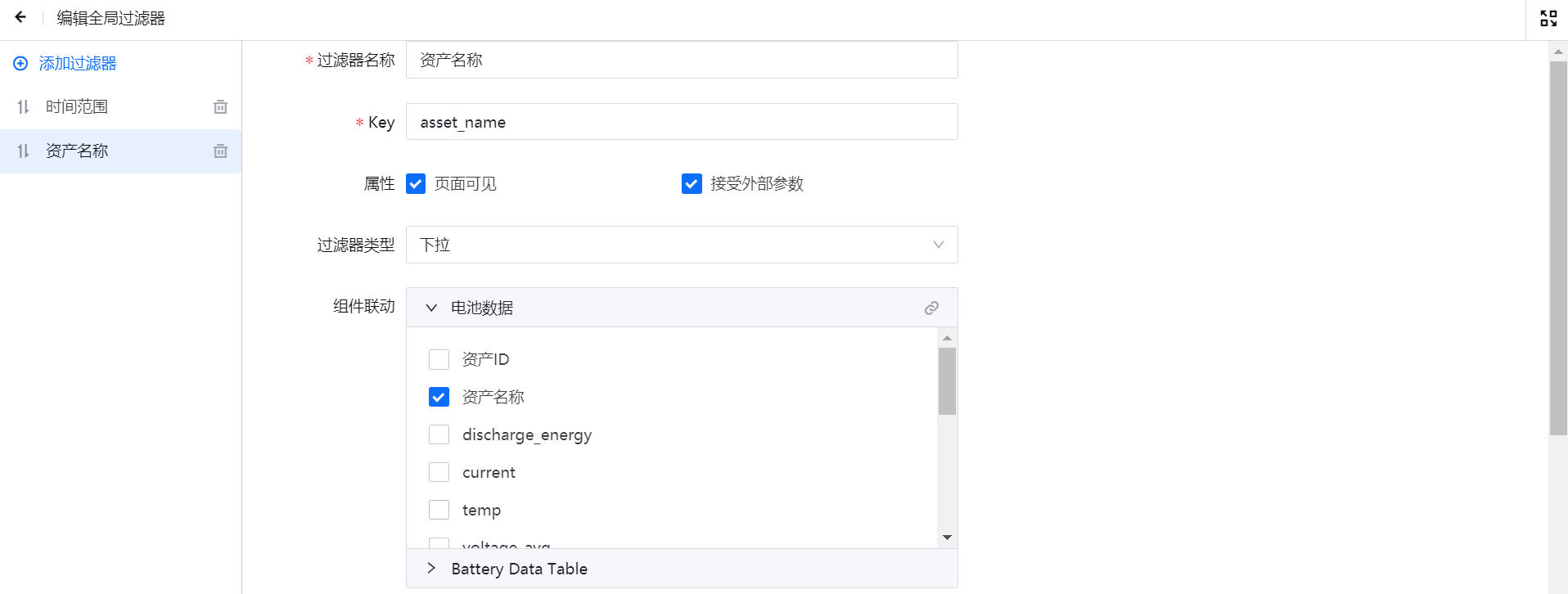The image size is (1568, 594).
Task: Select 资产名称 filter in sidebar
Action: pyautogui.click(x=77, y=151)
